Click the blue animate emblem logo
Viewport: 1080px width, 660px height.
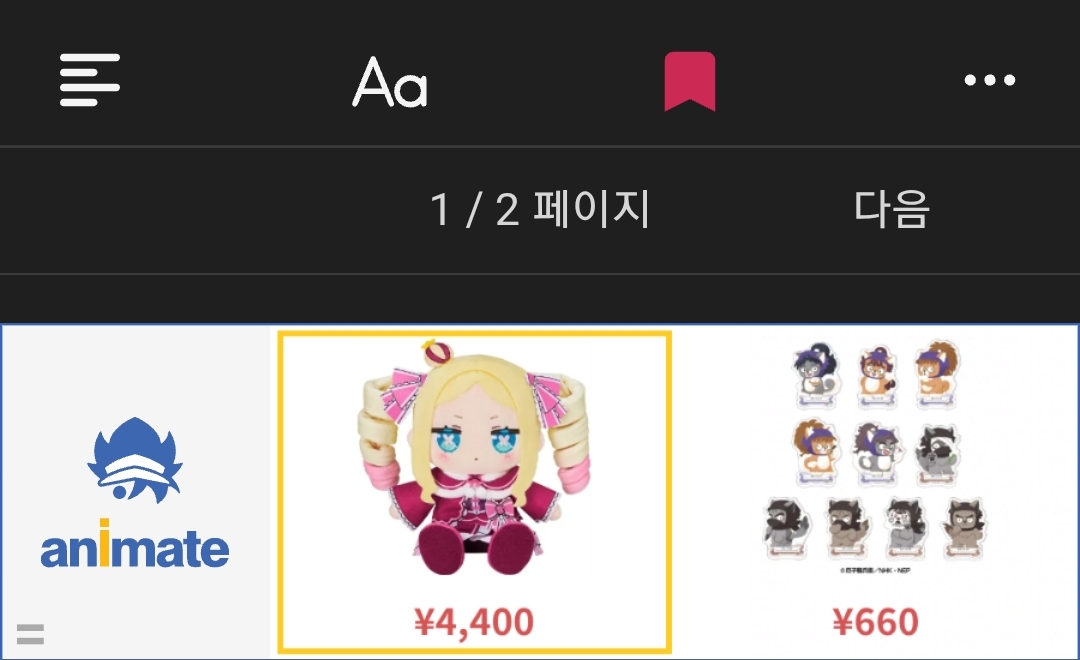pyautogui.click(x=135, y=460)
